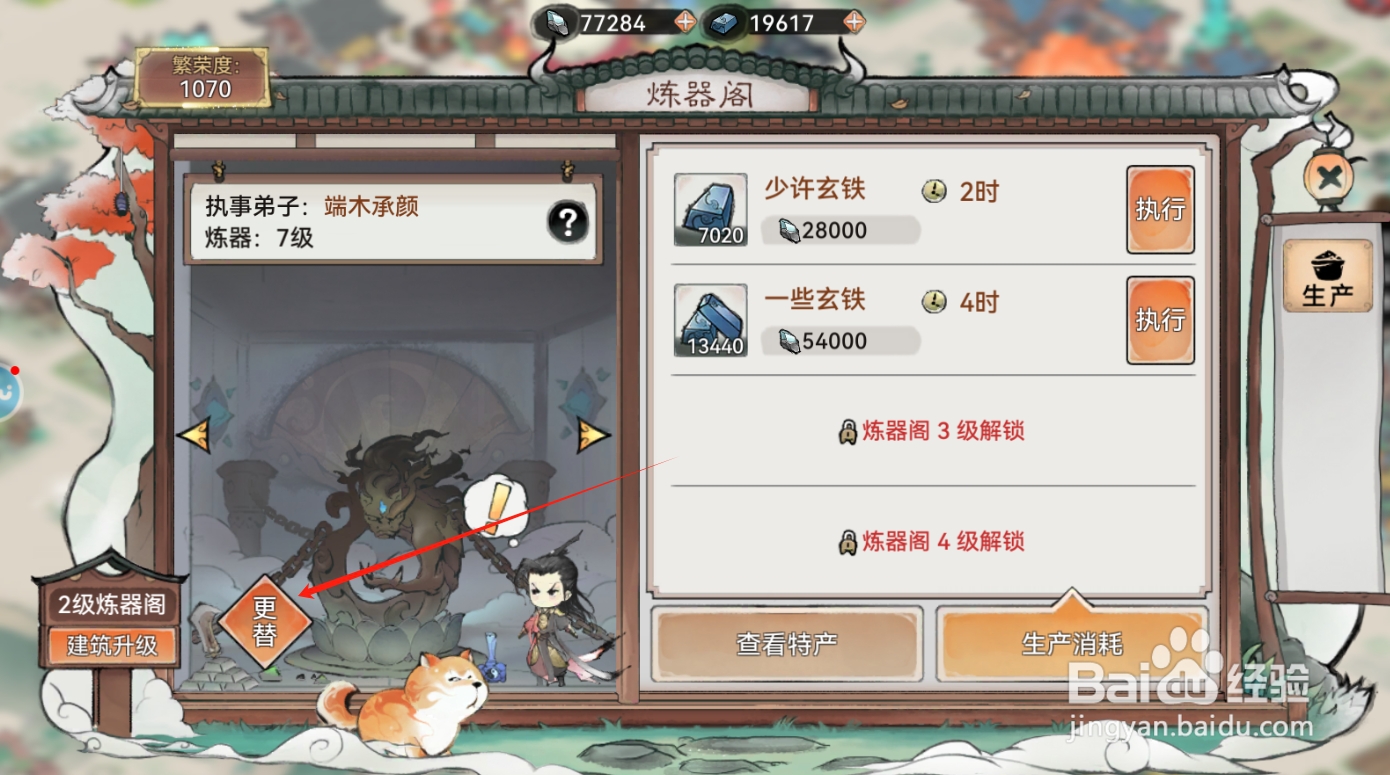Tap the locked 炼器阁 4 级解锁 slot

932,542
